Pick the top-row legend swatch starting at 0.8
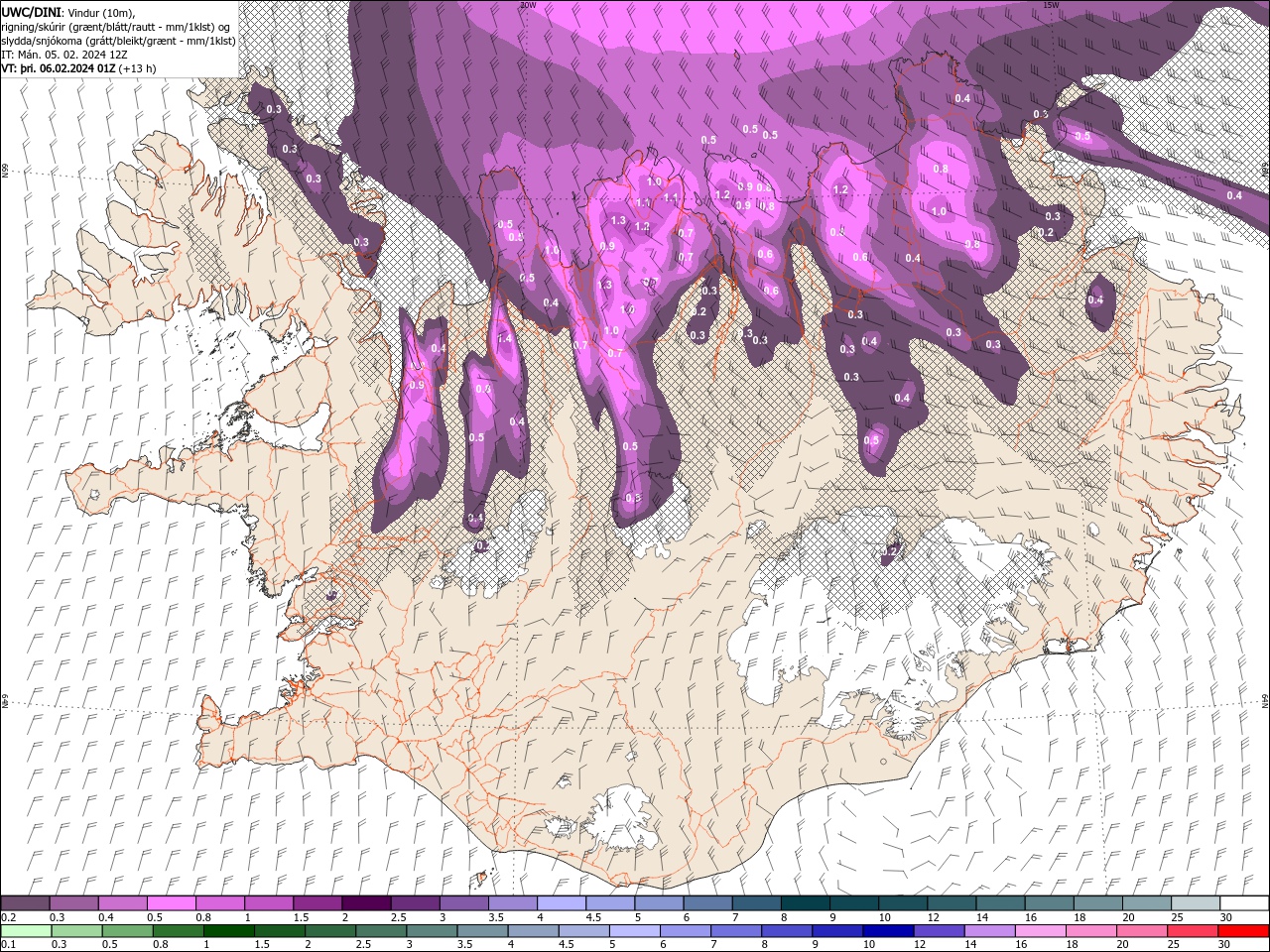1270x952 pixels. (x=219, y=903)
